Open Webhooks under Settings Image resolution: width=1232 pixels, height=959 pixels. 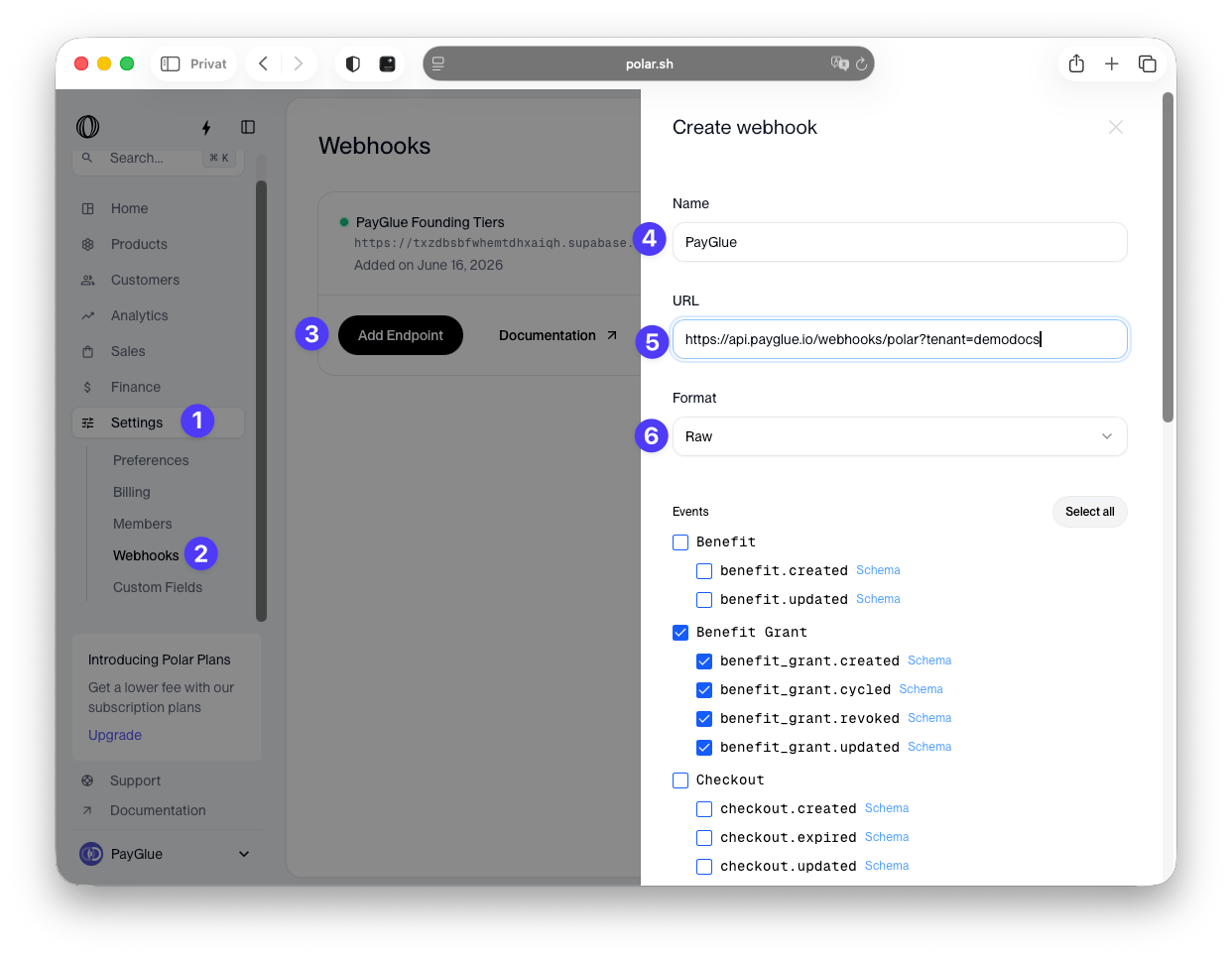coord(146,555)
